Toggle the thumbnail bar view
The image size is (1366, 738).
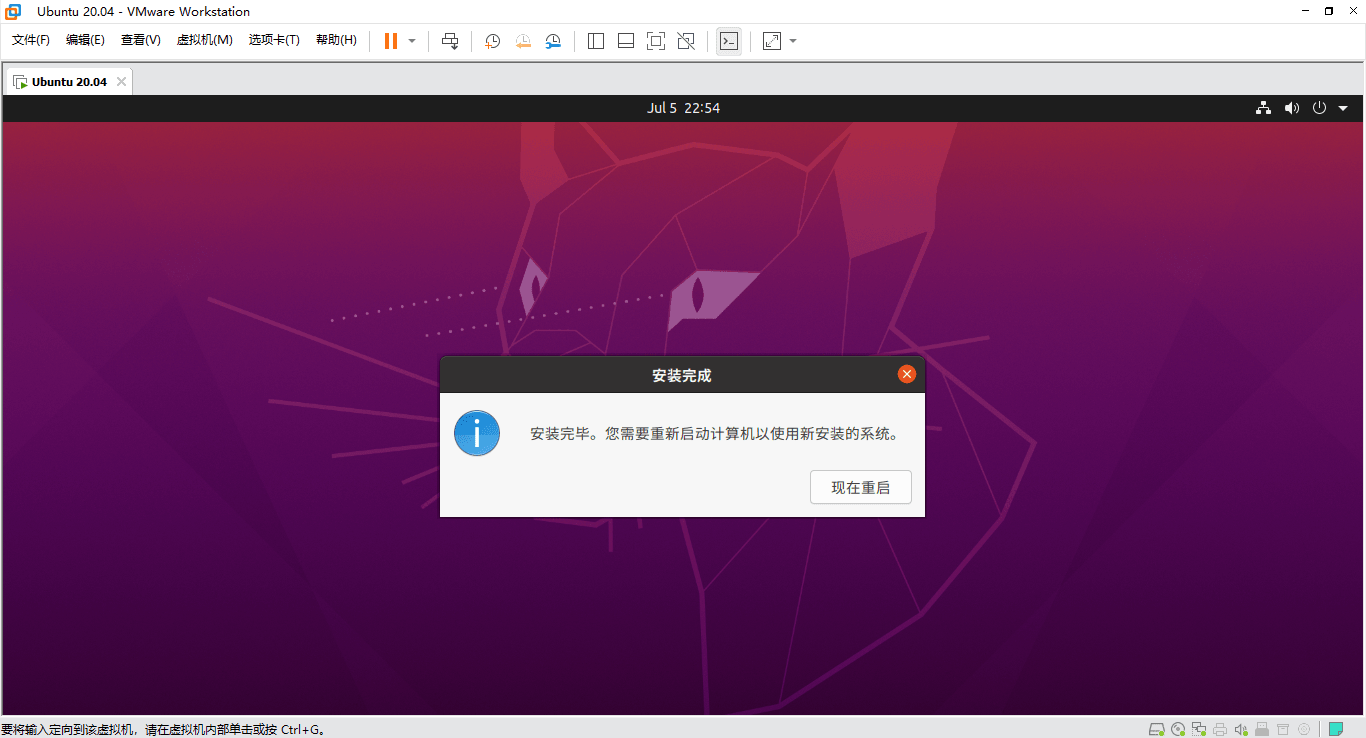tap(626, 41)
